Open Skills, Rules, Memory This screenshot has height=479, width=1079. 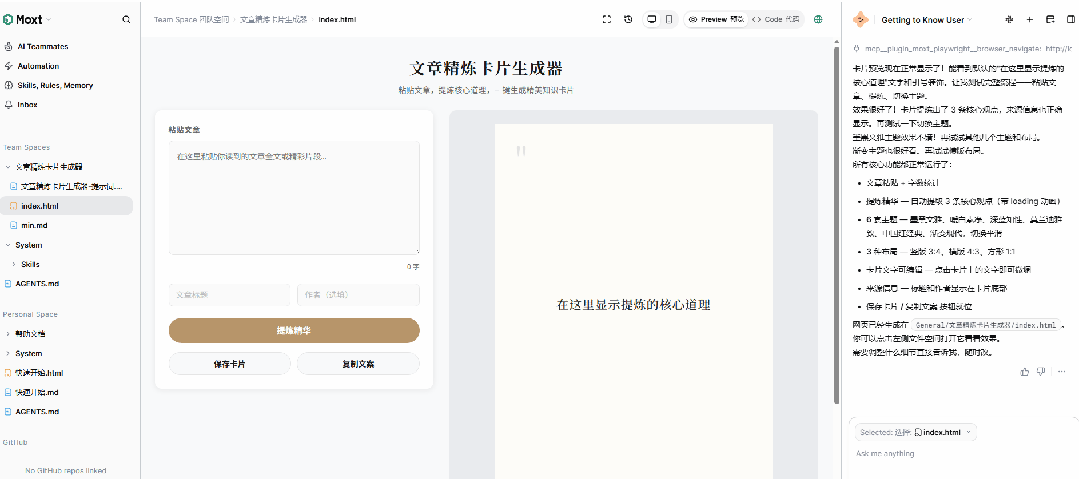[x=54, y=85]
